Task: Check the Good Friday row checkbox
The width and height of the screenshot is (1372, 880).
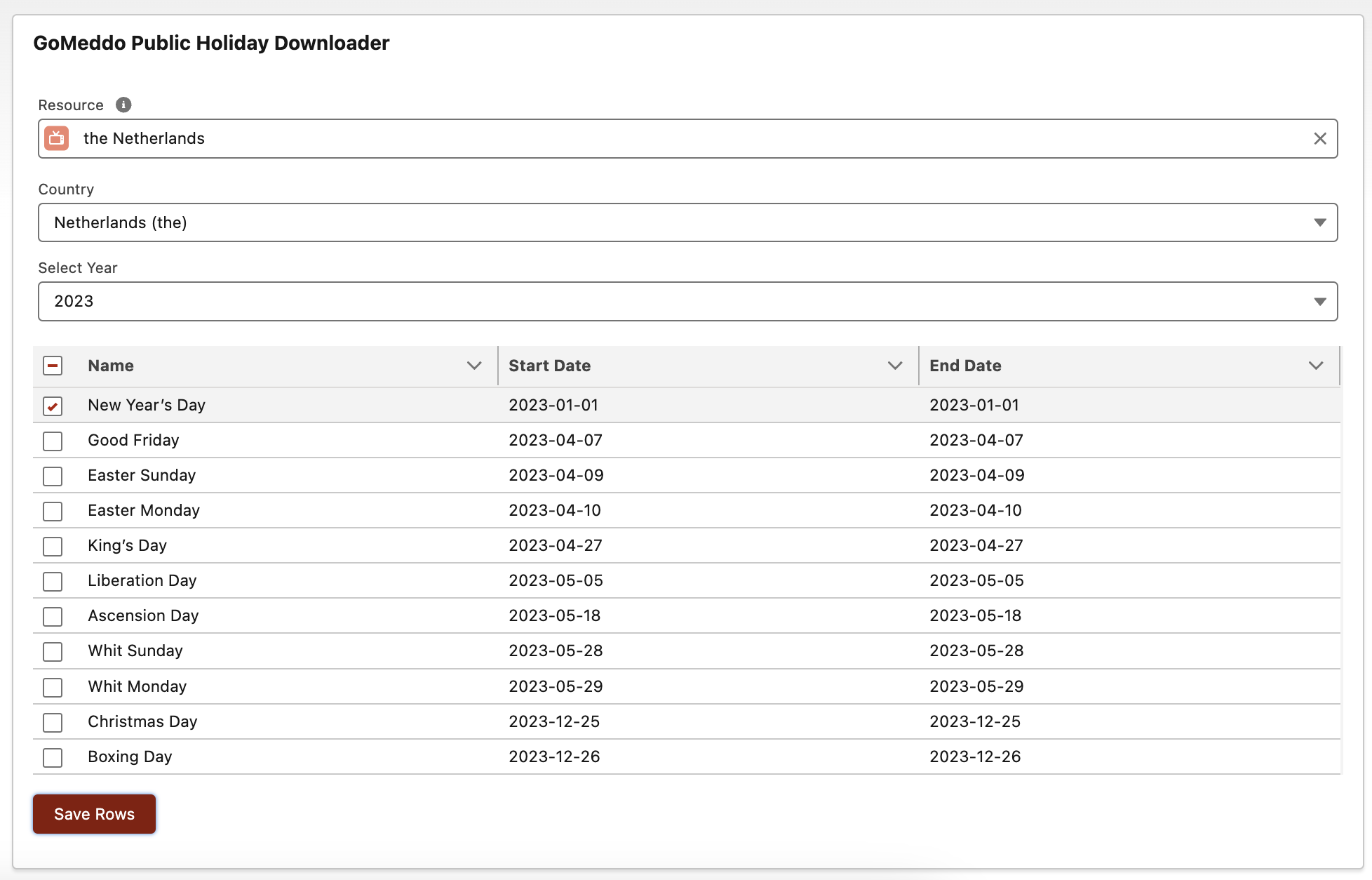Action: pyautogui.click(x=53, y=441)
